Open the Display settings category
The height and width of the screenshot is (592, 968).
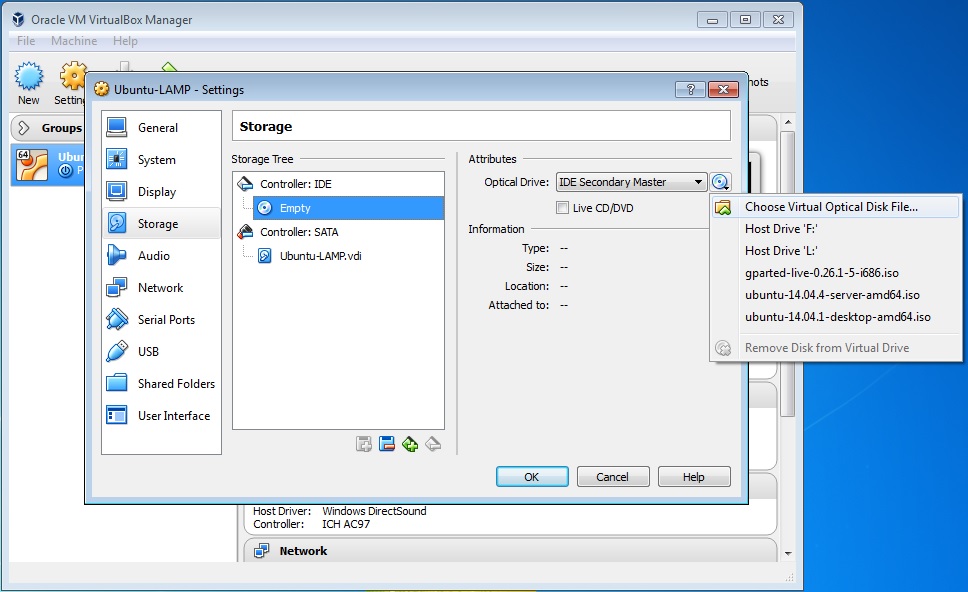[x=161, y=192]
